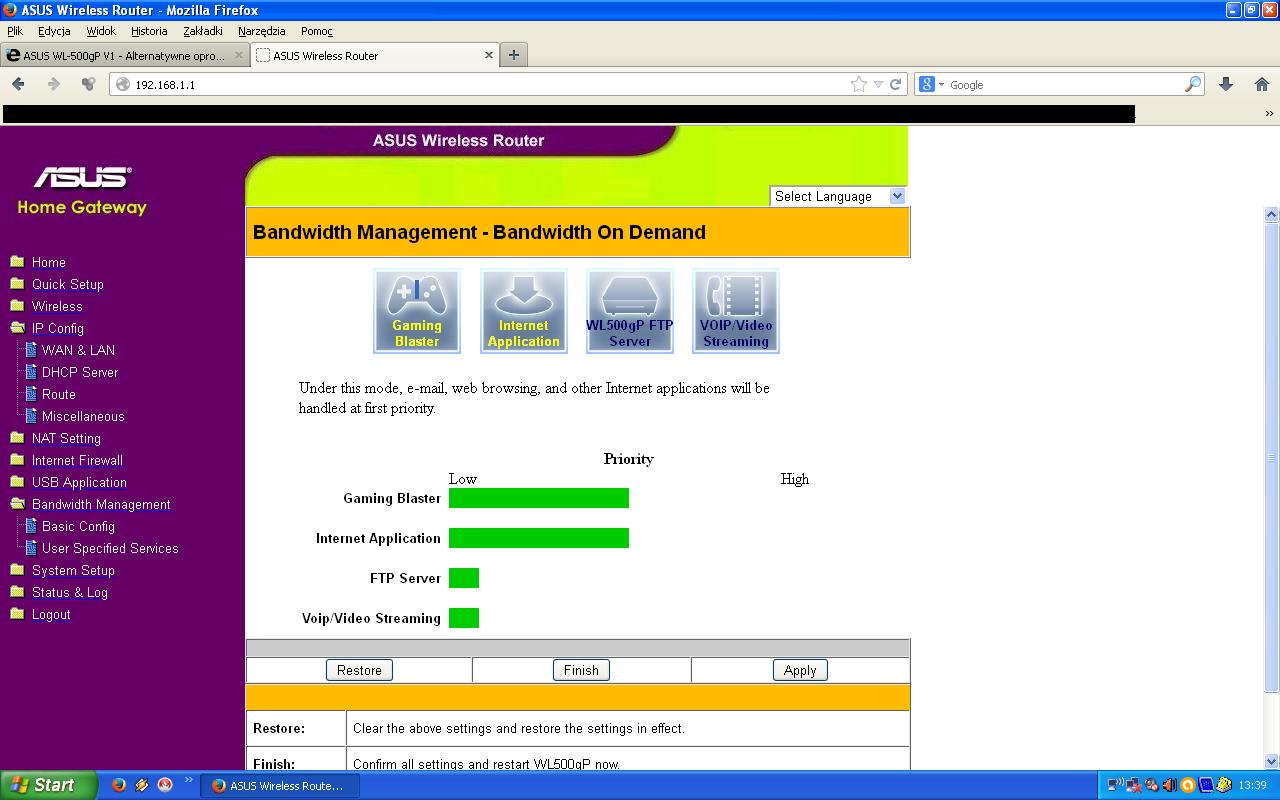Image resolution: width=1280 pixels, height=800 pixels.
Task: Open the Quick Setup link
Action: tap(68, 284)
